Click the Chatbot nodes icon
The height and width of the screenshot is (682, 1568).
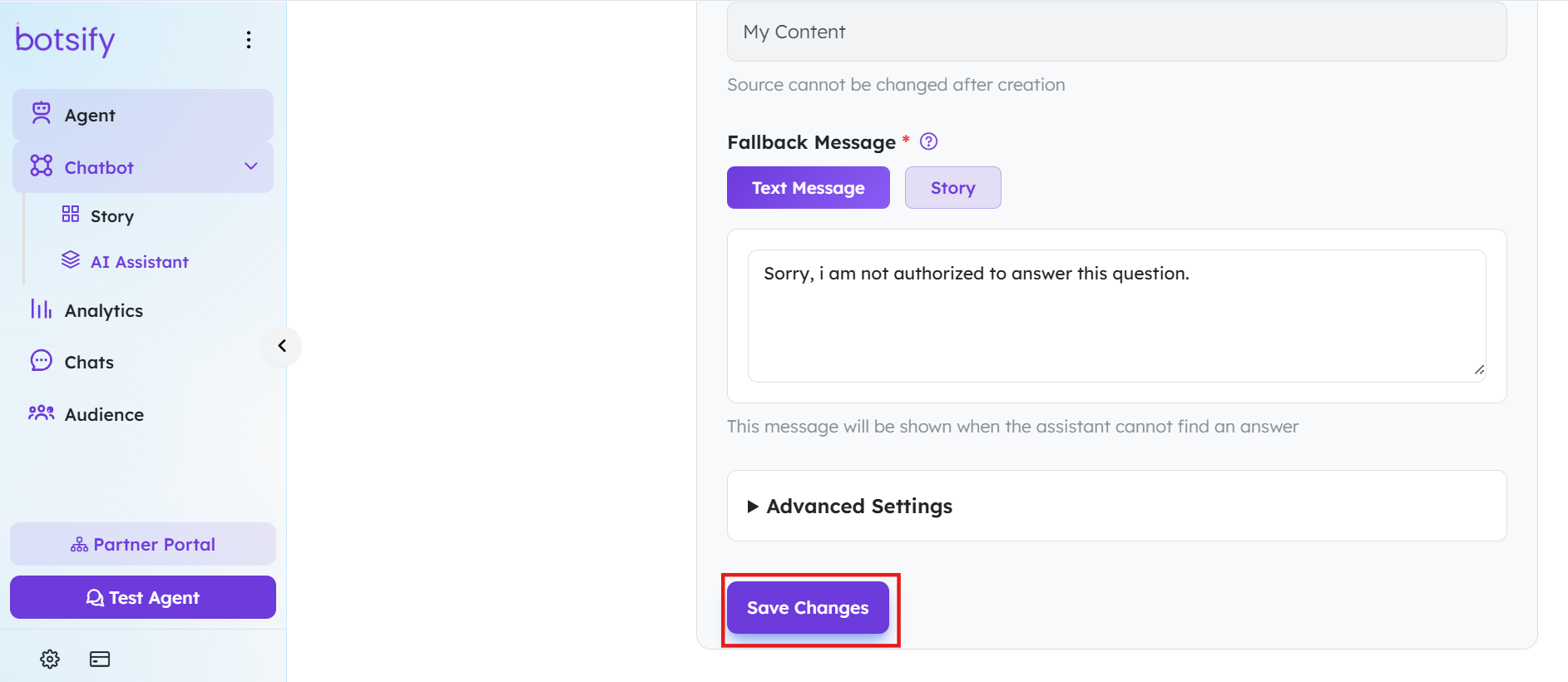[x=42, y=166]
